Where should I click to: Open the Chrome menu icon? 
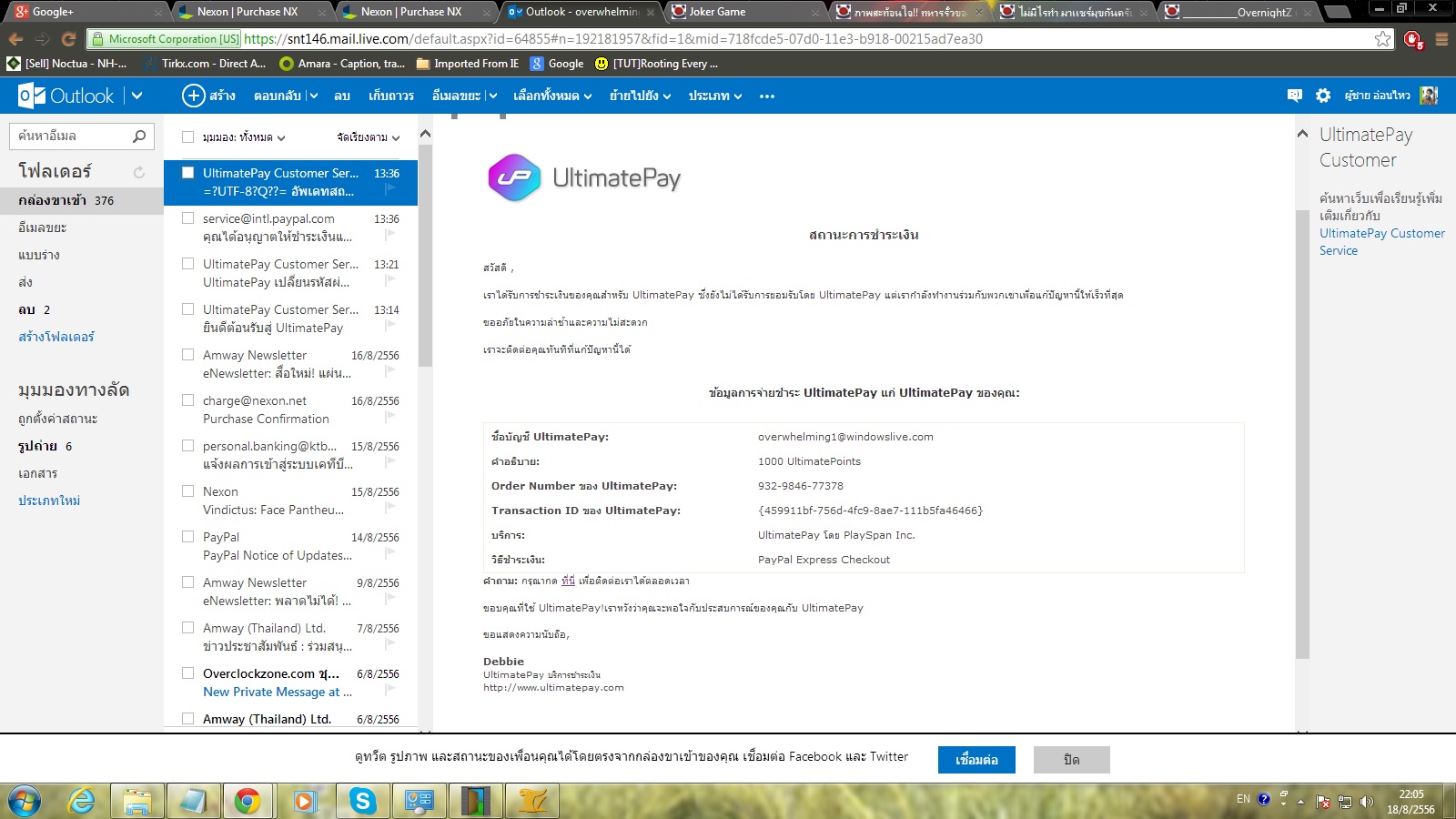point(1441,39)
